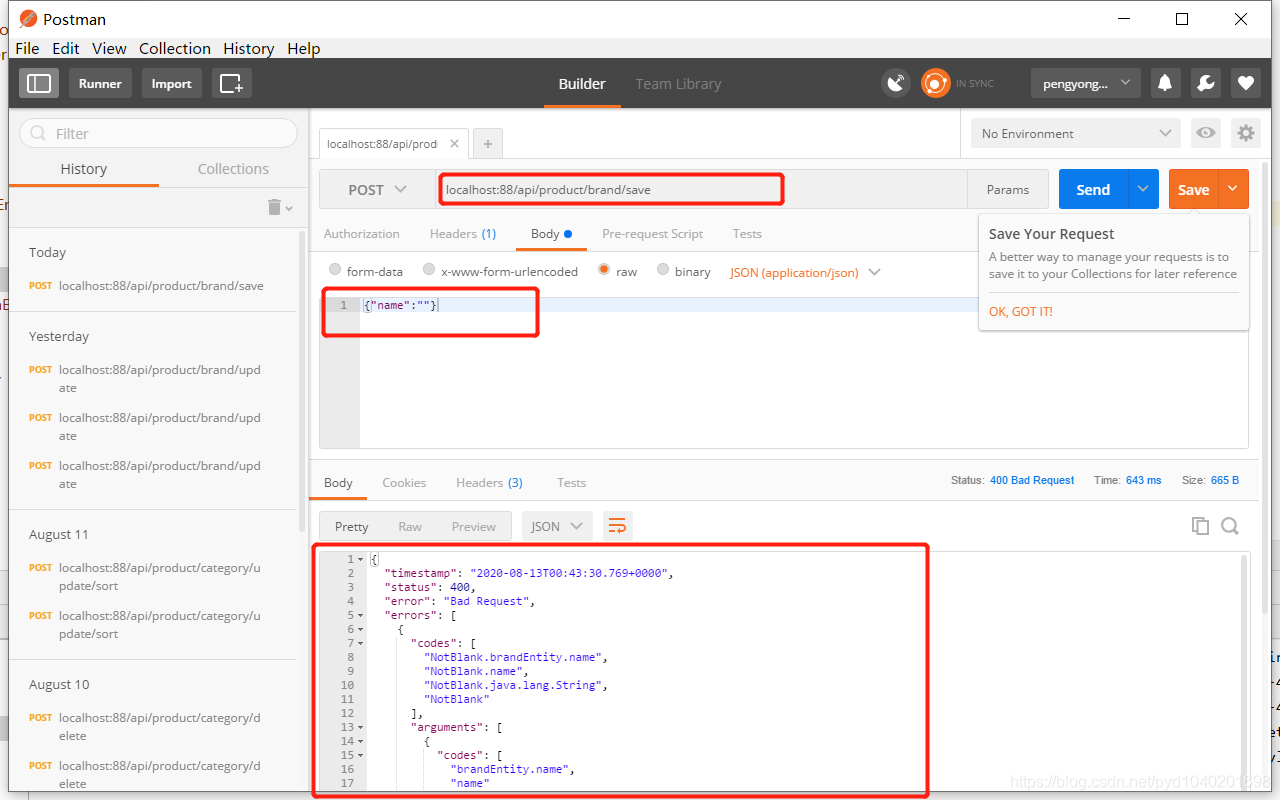Open the pengyong account dropdown
The image size is (1280, 800).
(1086, 84)
